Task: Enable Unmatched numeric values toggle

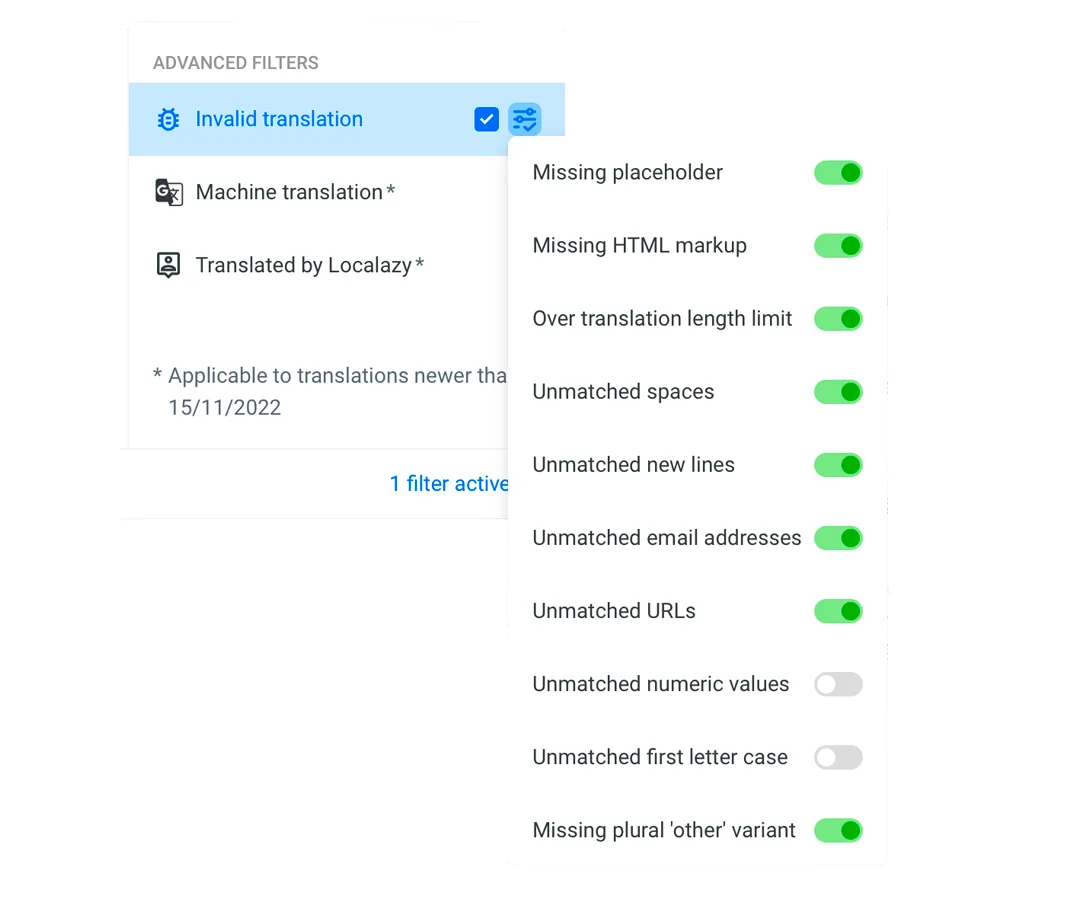Action: coord(838,684)
